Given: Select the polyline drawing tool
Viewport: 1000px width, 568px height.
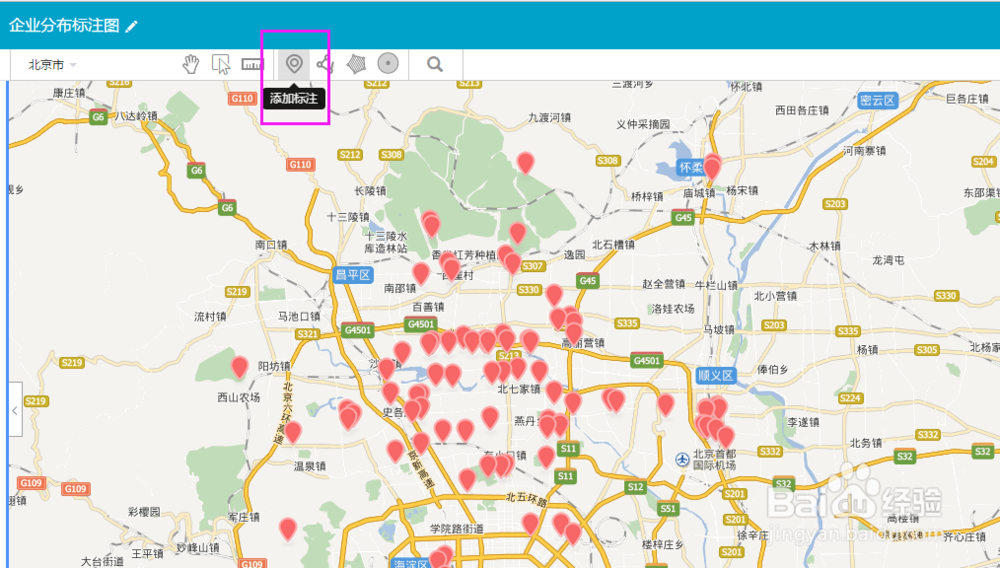Looking at the screenshot, I should [x=325, y=64].
